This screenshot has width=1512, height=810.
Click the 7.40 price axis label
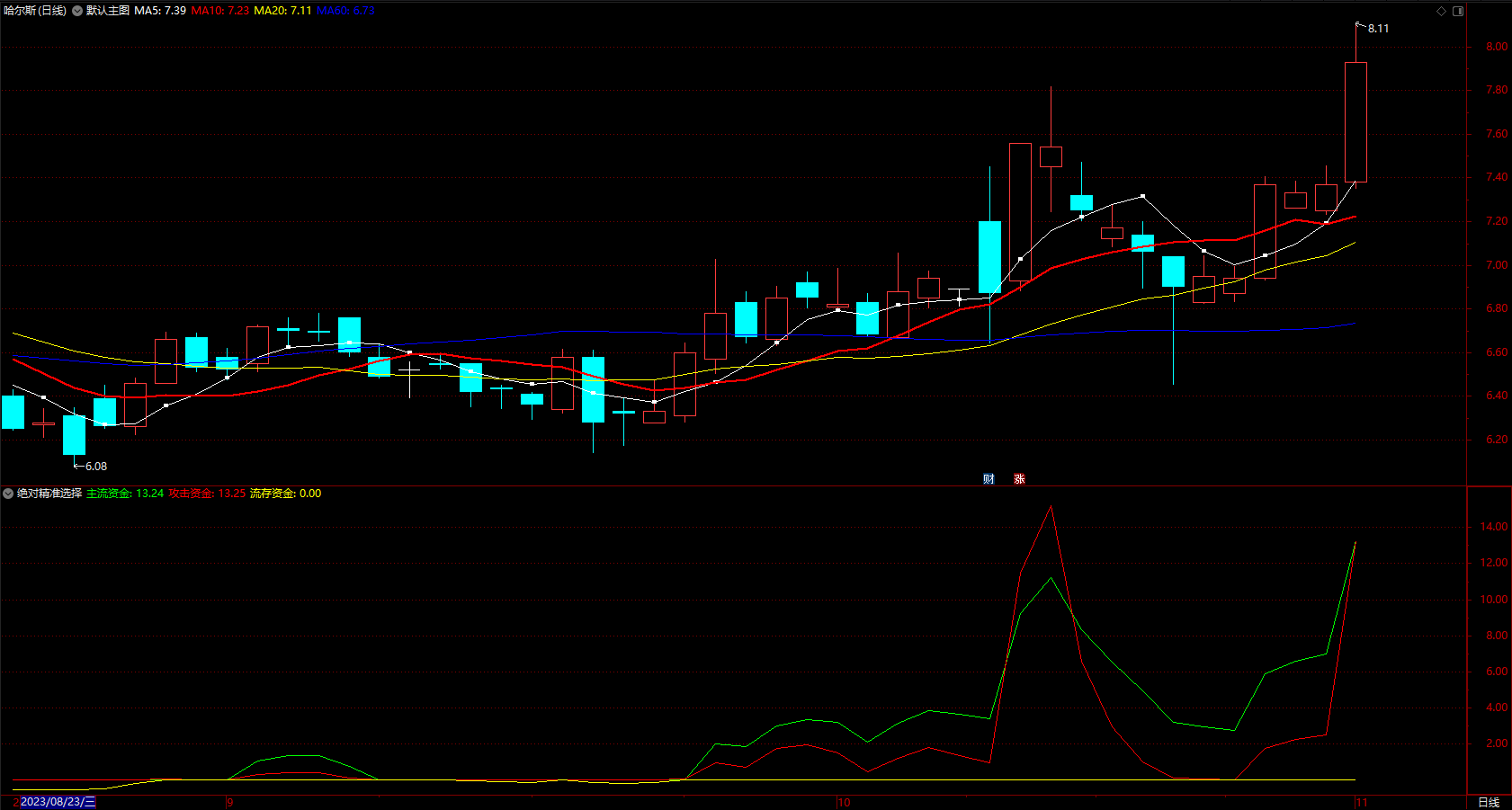(1497, 177)
